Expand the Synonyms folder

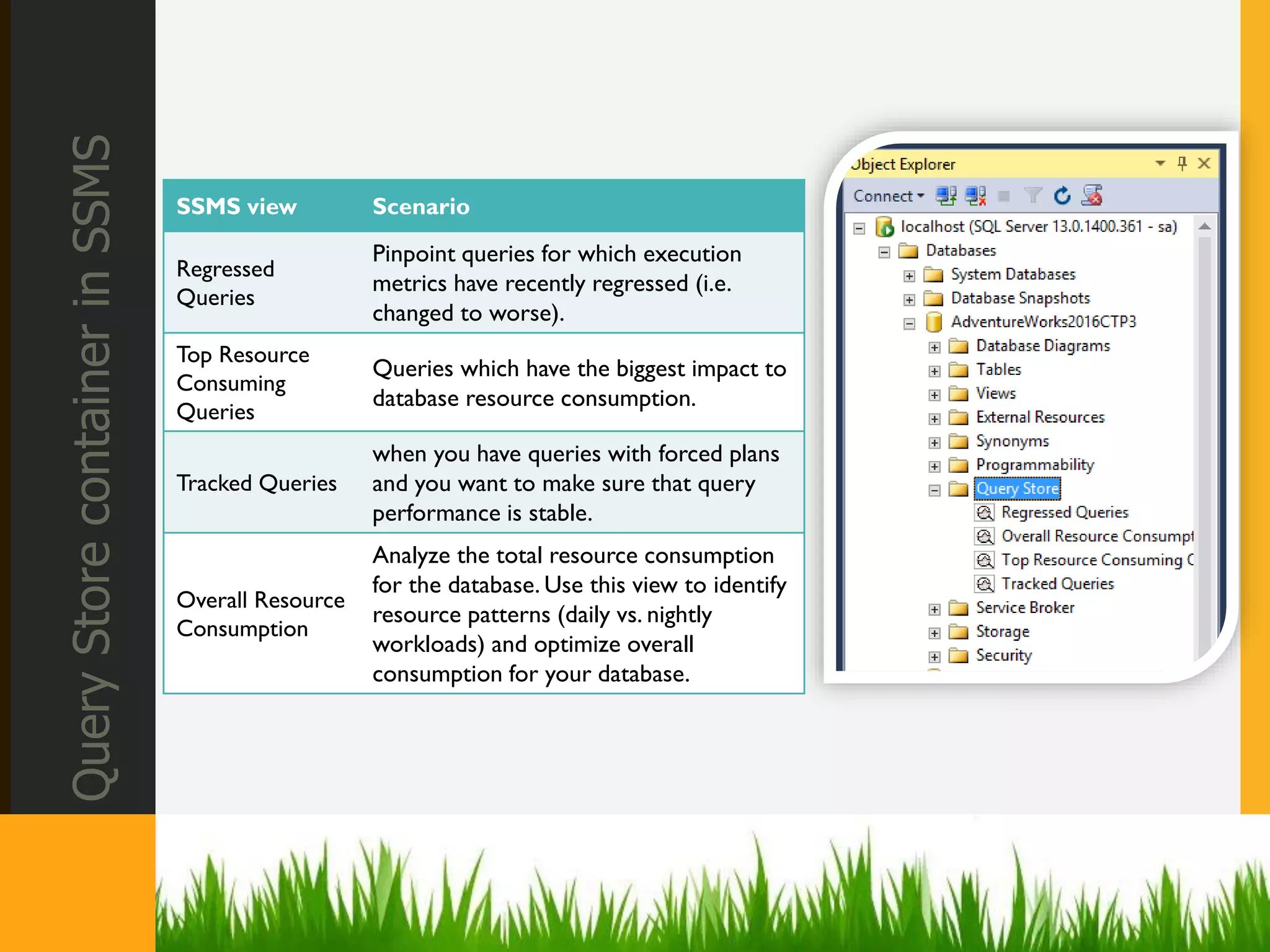935,443
